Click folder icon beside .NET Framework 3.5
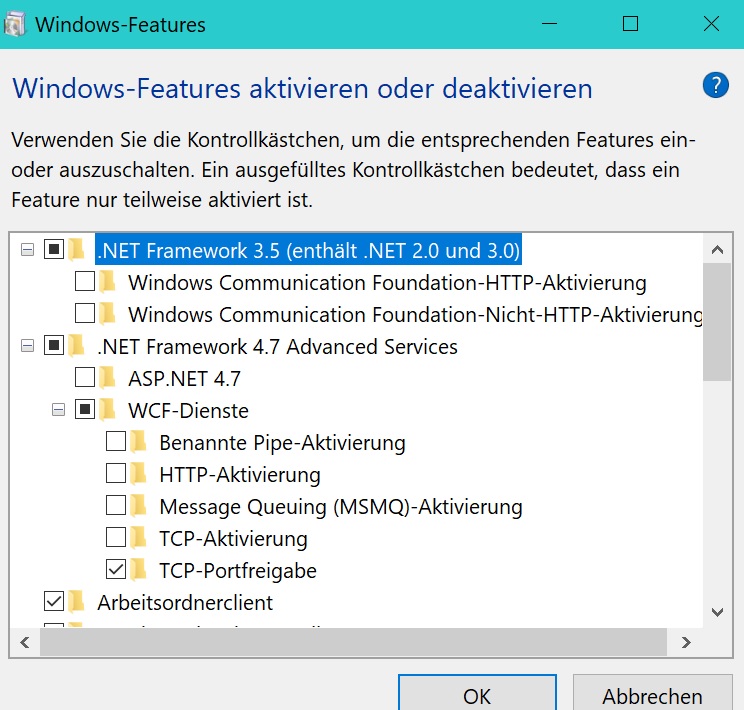The height and width of the screenshot is (710, 744). coord(77,250)
